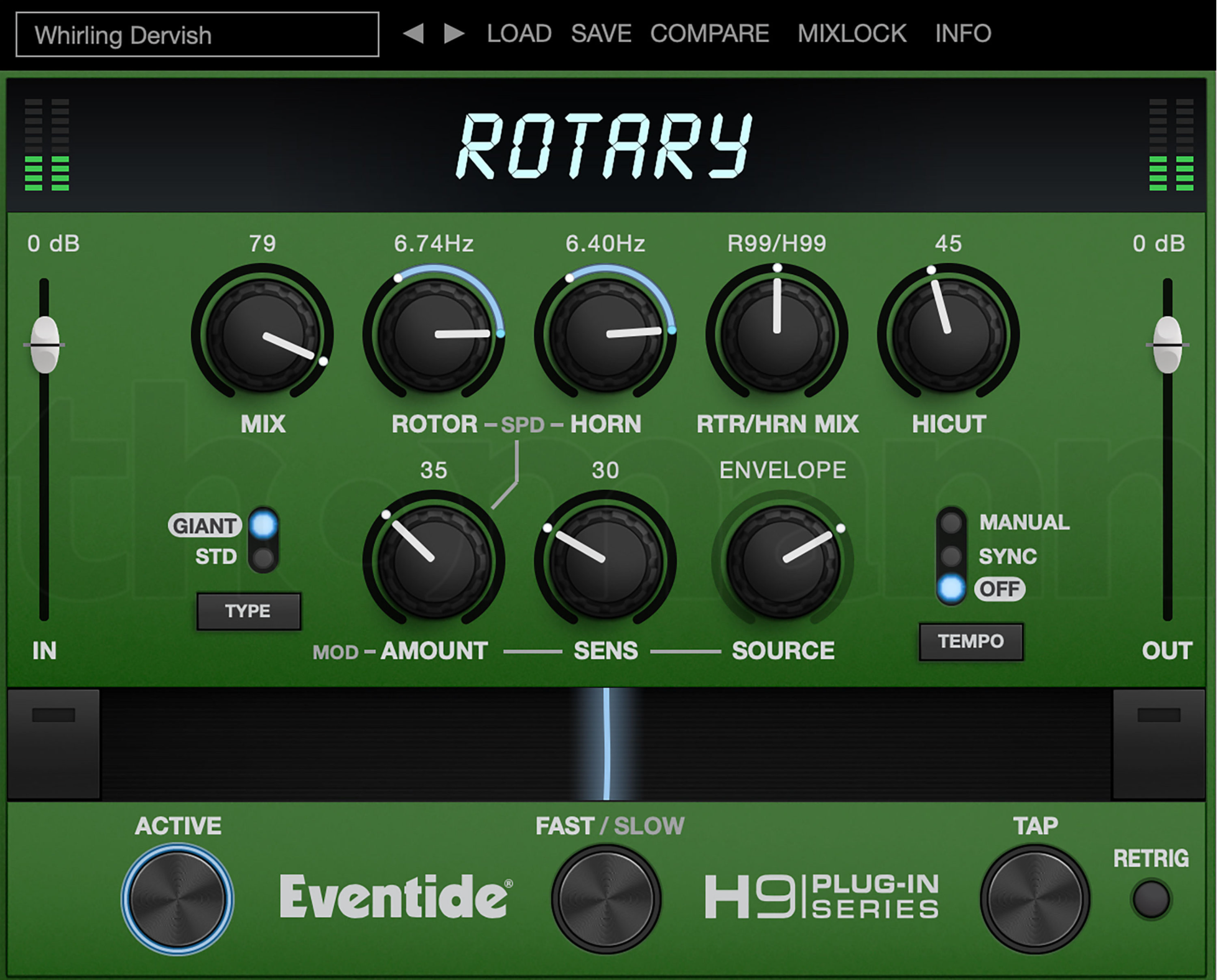The image size is (1218, 980).
Task: Click the 45 hicut value readout
Action: tap(948, 243)
